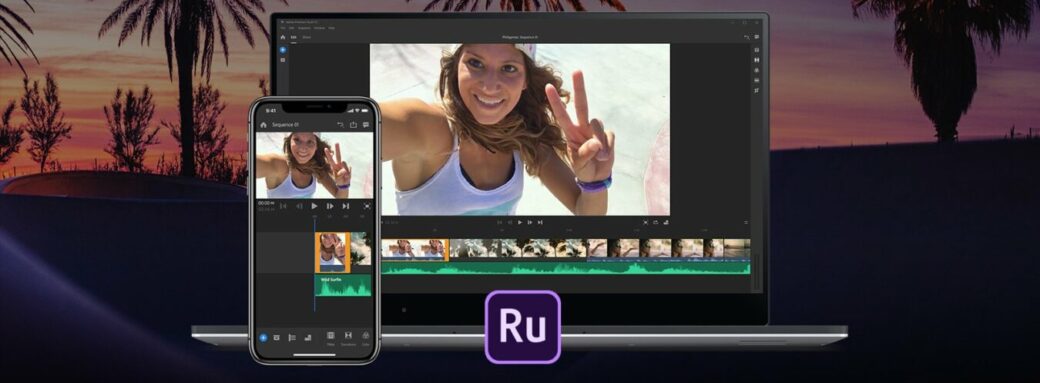Open the Edit menu in laptop menu bar
This screenshot has width=1040, height=383.
pyautogui.click(x=291, y=28)
